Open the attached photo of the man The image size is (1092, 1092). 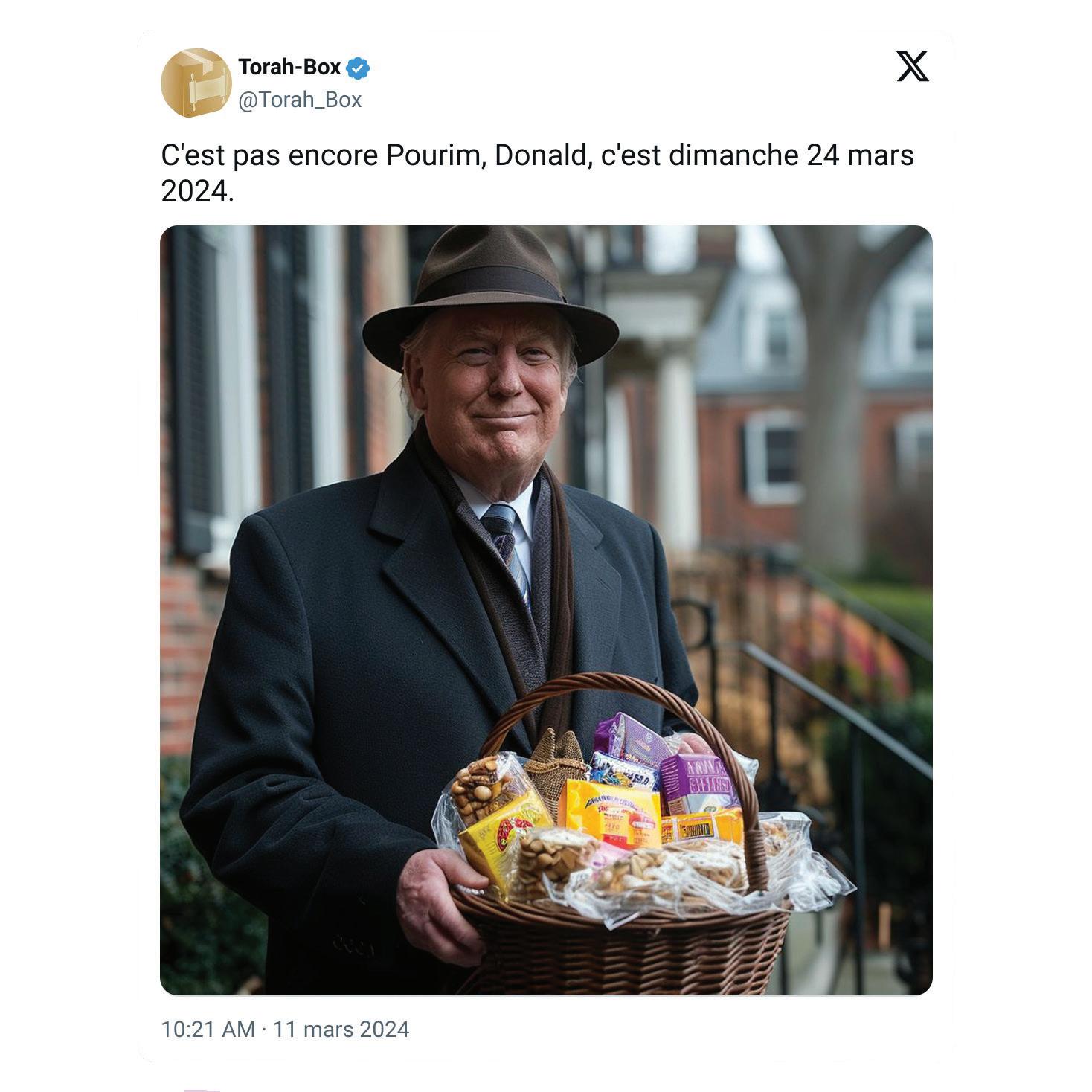click(x=546, y=610)
